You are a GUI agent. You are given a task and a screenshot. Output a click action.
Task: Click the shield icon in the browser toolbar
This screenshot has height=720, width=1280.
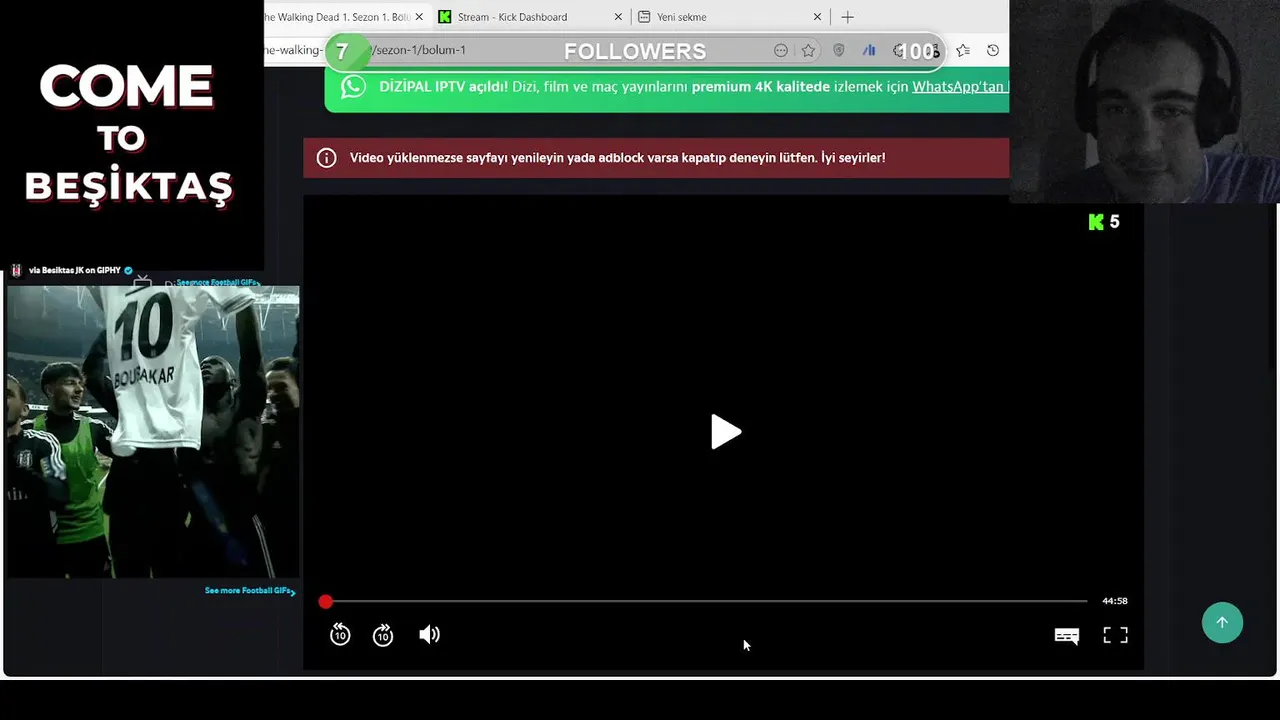tap(839, 50)
